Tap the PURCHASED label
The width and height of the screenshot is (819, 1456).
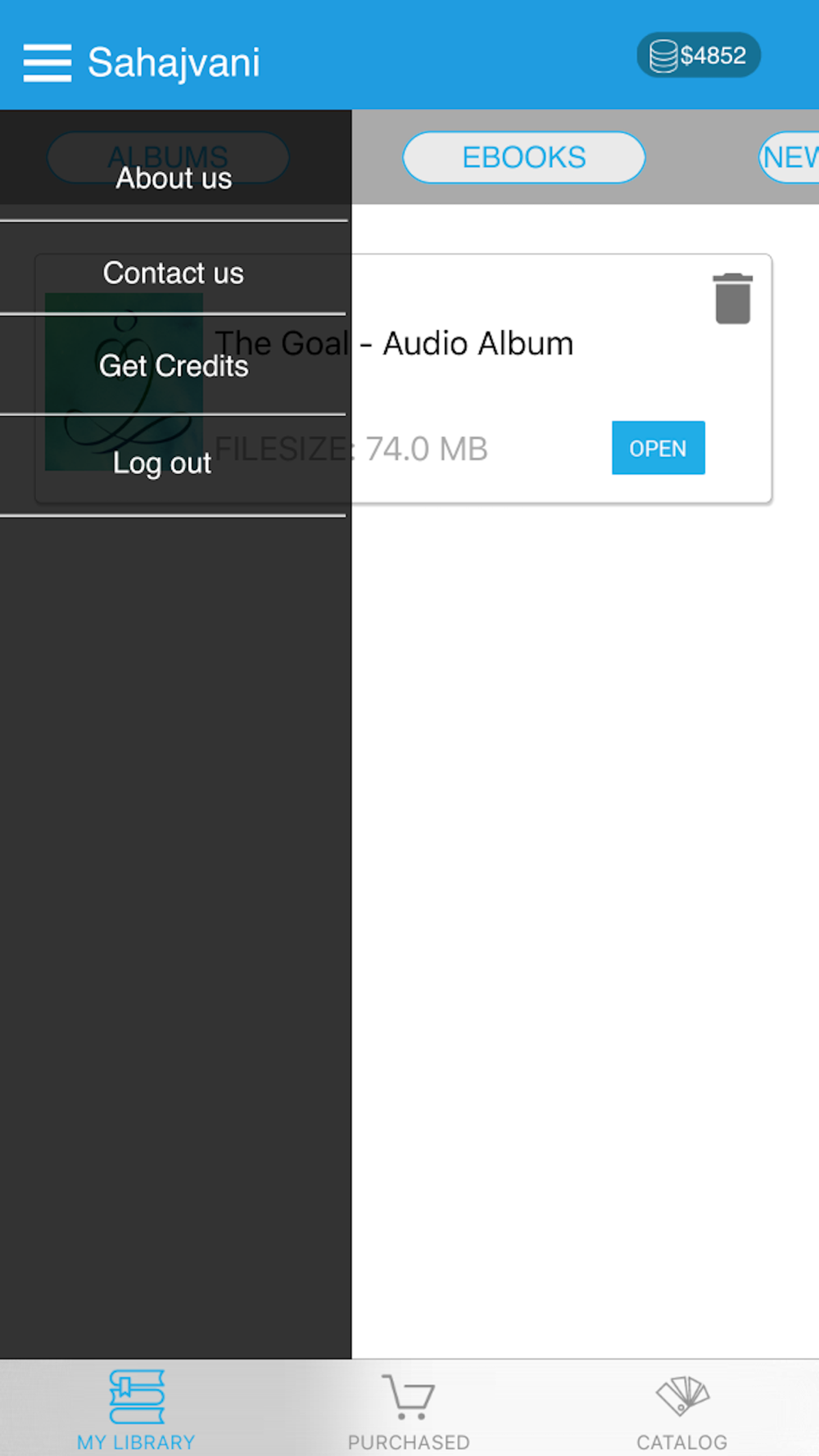click(x=409, y=1442)
